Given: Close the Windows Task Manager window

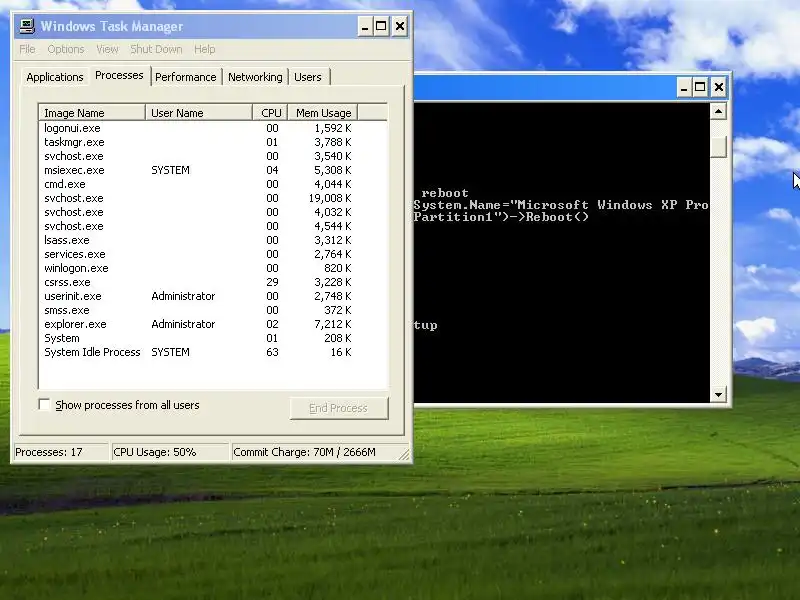Looking at the screenshot, I should [x=400, y=27].
